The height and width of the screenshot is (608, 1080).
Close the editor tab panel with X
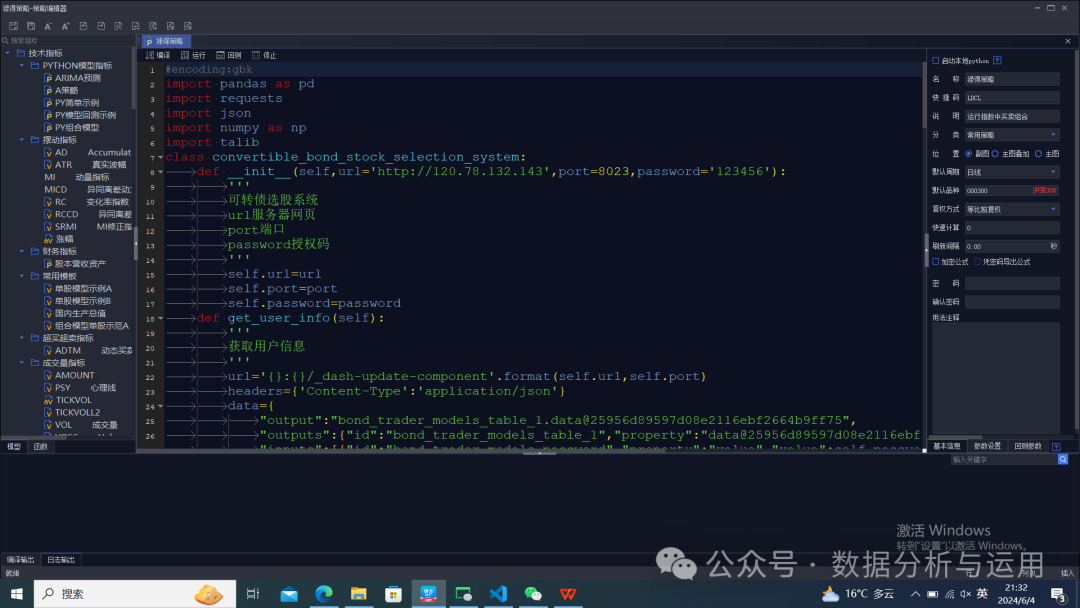pos(1068,41)
